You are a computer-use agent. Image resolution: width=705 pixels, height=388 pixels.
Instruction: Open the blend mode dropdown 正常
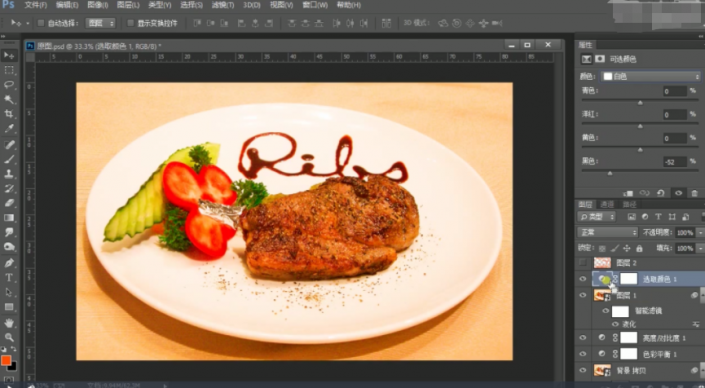[607, 232]
